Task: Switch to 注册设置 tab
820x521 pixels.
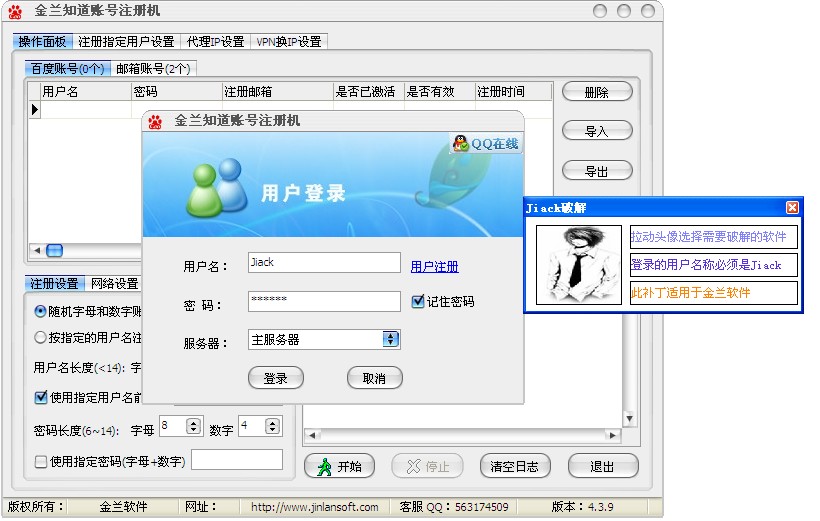Action: [54, 284]
